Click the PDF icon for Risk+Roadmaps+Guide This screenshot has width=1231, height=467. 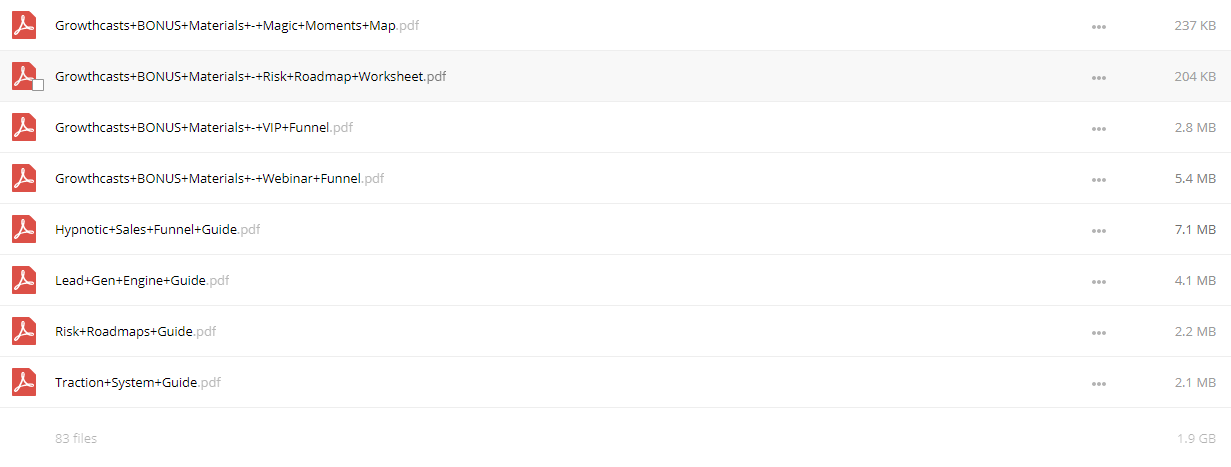click(24, 331)
